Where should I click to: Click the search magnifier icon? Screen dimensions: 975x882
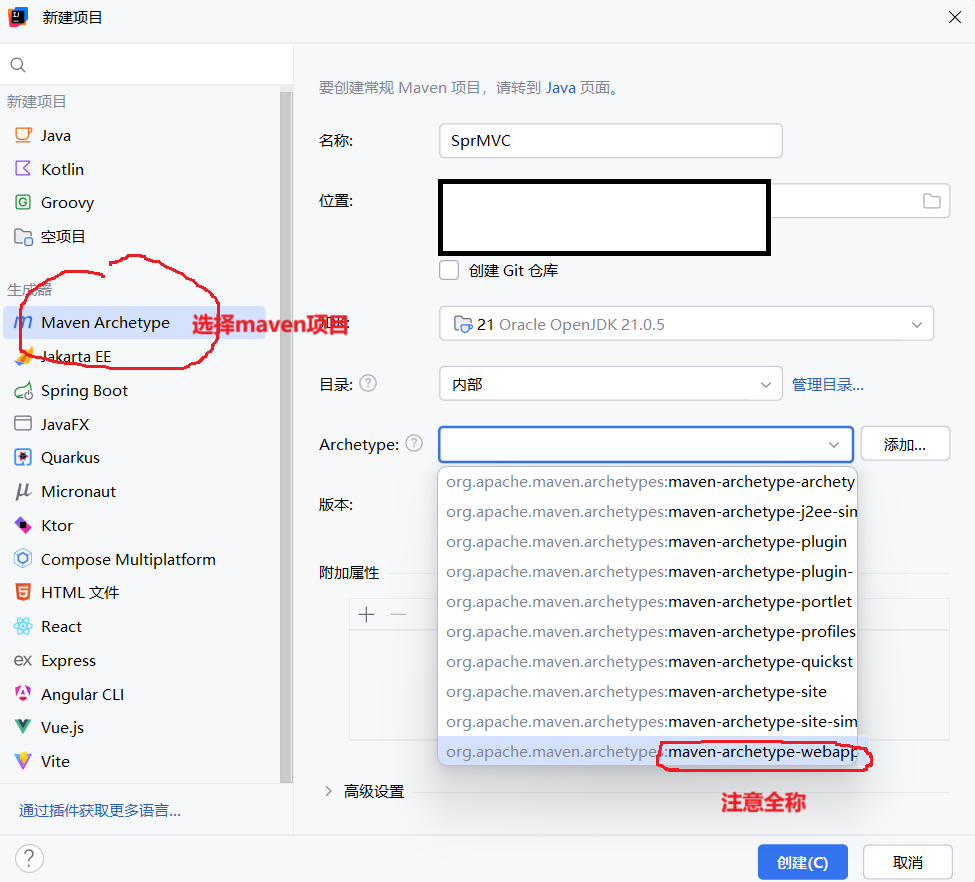(18, 65)
